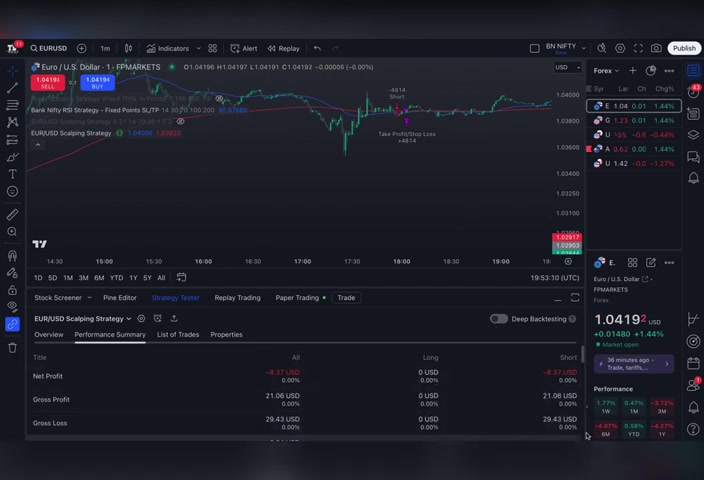Select YTD time range
The width and height of the screenshot is (704, 480).
[116, 277]
